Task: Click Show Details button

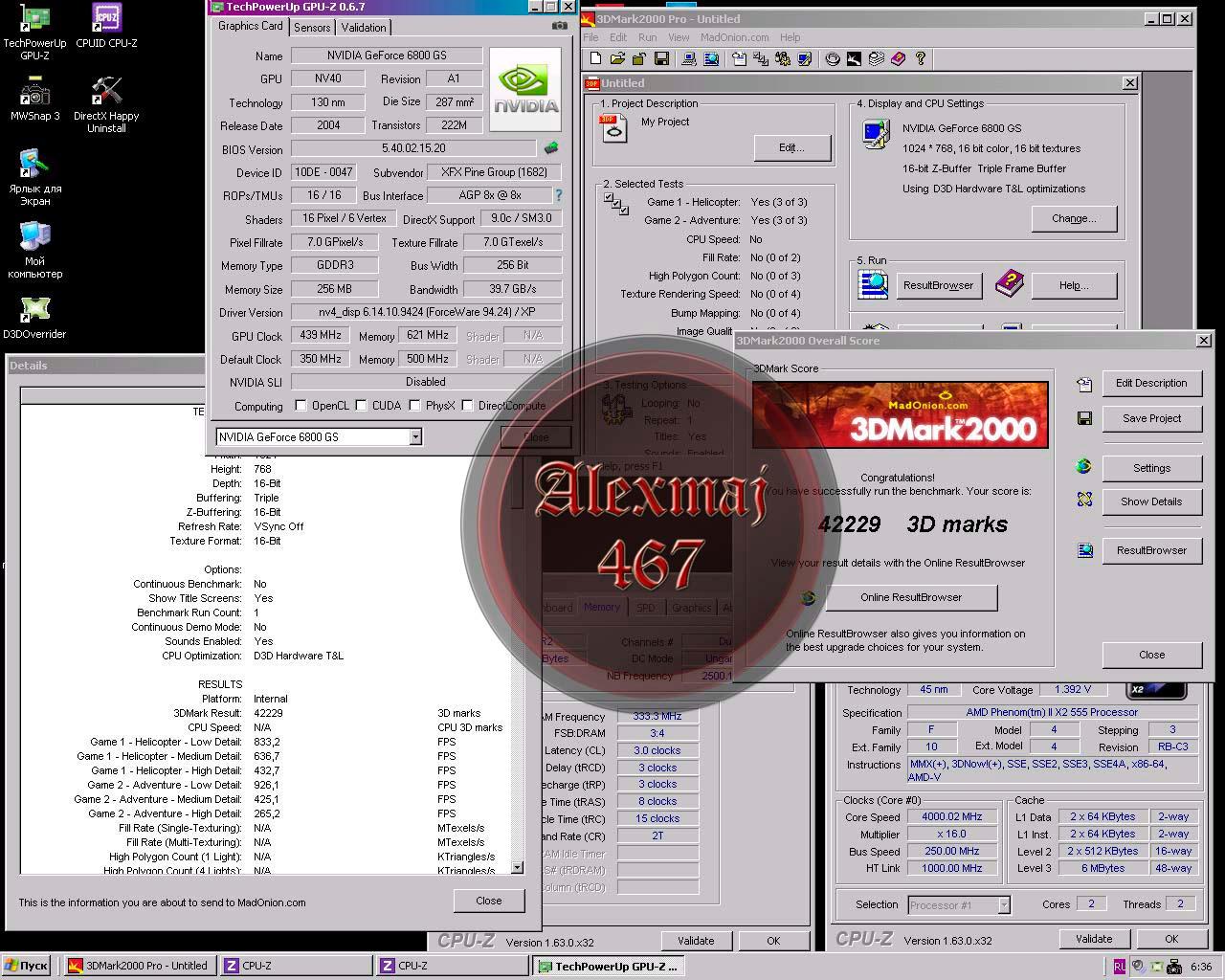Action: [1151, 501]
